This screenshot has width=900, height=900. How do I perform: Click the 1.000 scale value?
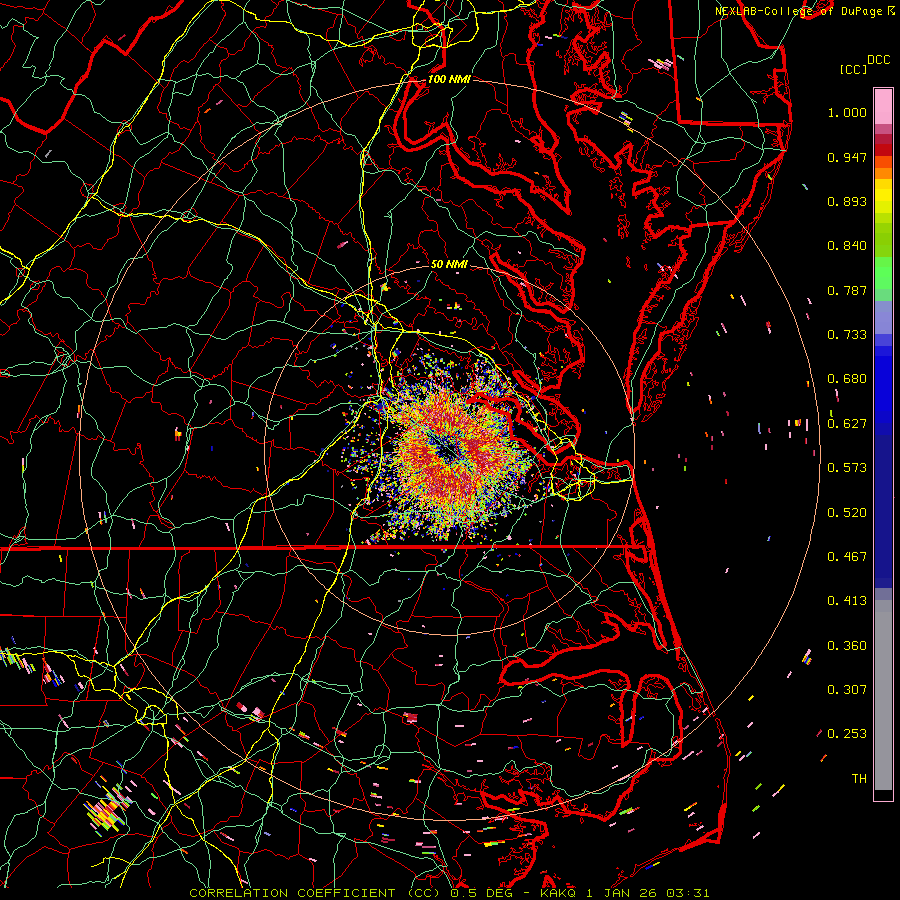(x=847, y=112)
